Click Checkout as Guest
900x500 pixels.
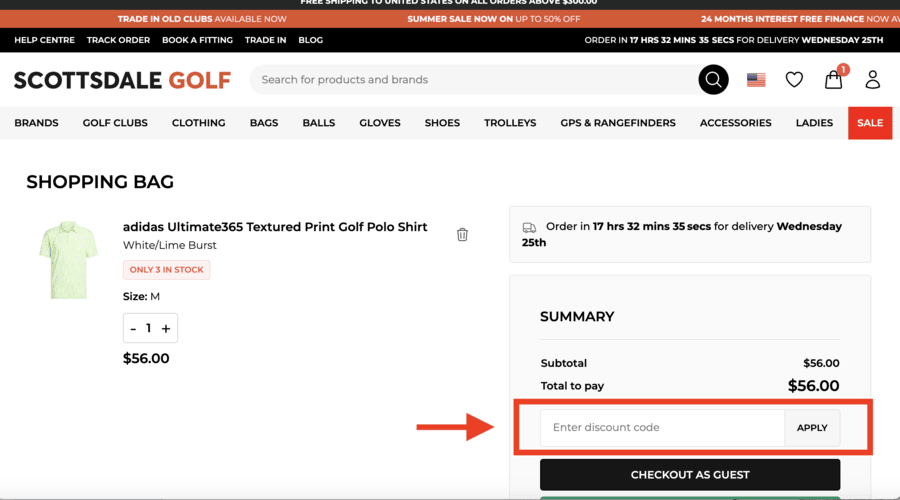690,475
